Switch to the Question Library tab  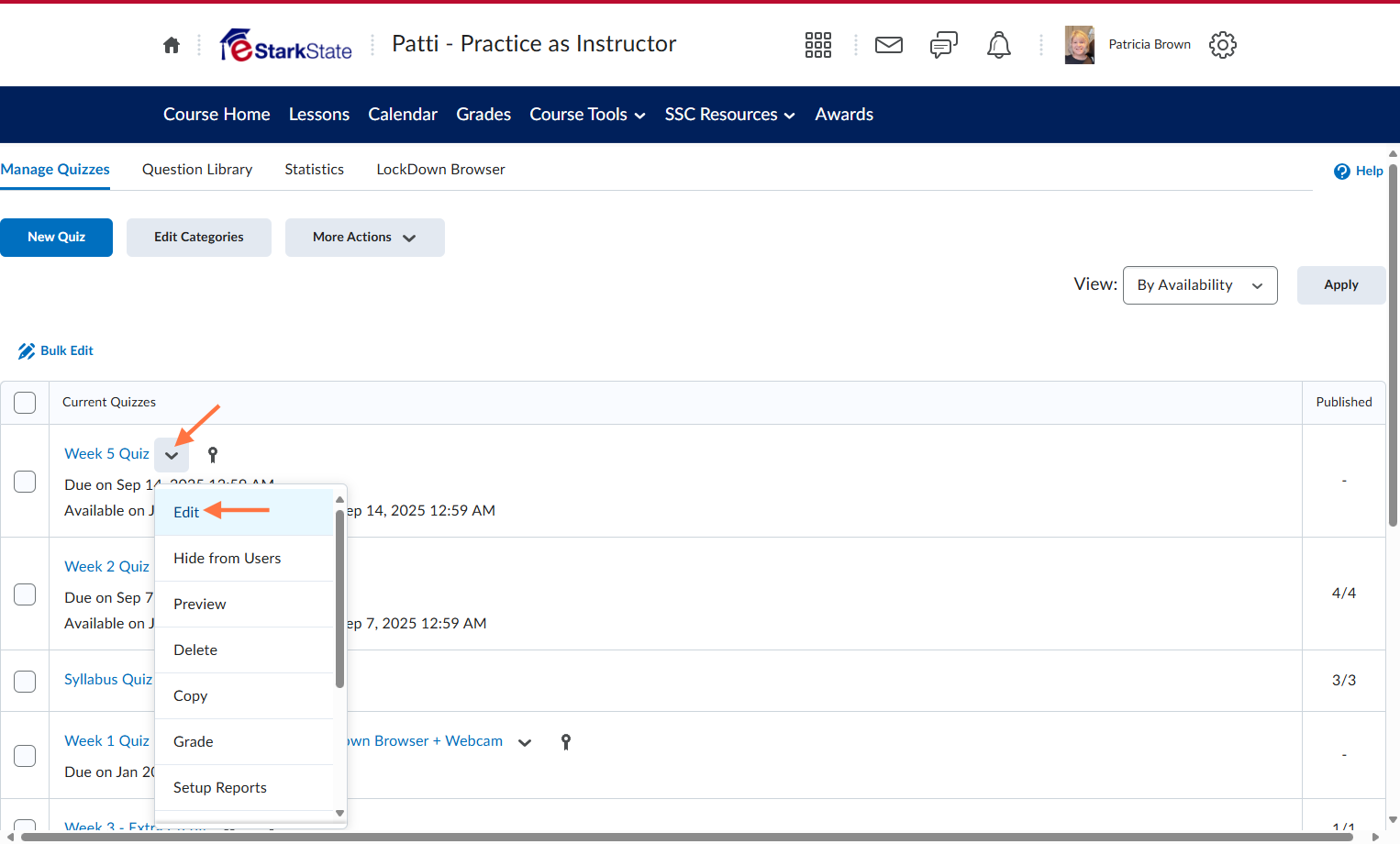(x=197, y=170)
